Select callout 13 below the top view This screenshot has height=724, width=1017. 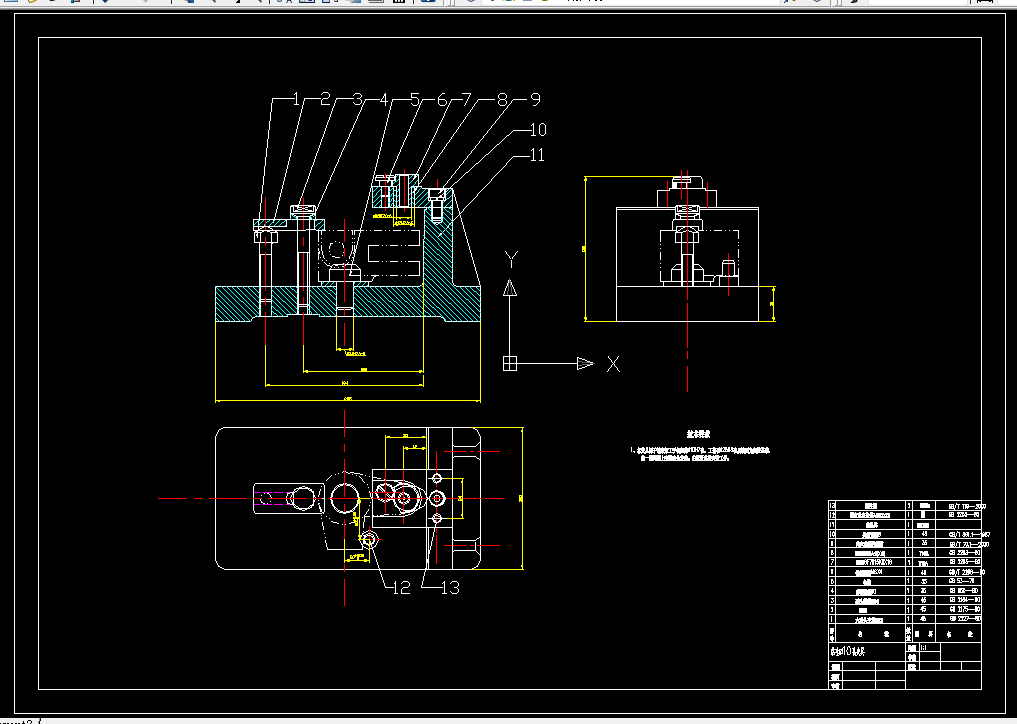pyautogui.click(x=449, y=588)
